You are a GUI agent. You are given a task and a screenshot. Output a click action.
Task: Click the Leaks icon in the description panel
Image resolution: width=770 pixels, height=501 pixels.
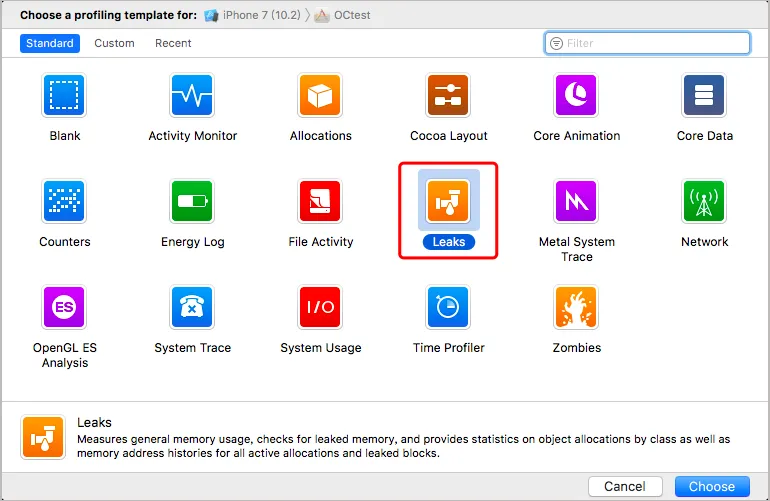(43, 437)
